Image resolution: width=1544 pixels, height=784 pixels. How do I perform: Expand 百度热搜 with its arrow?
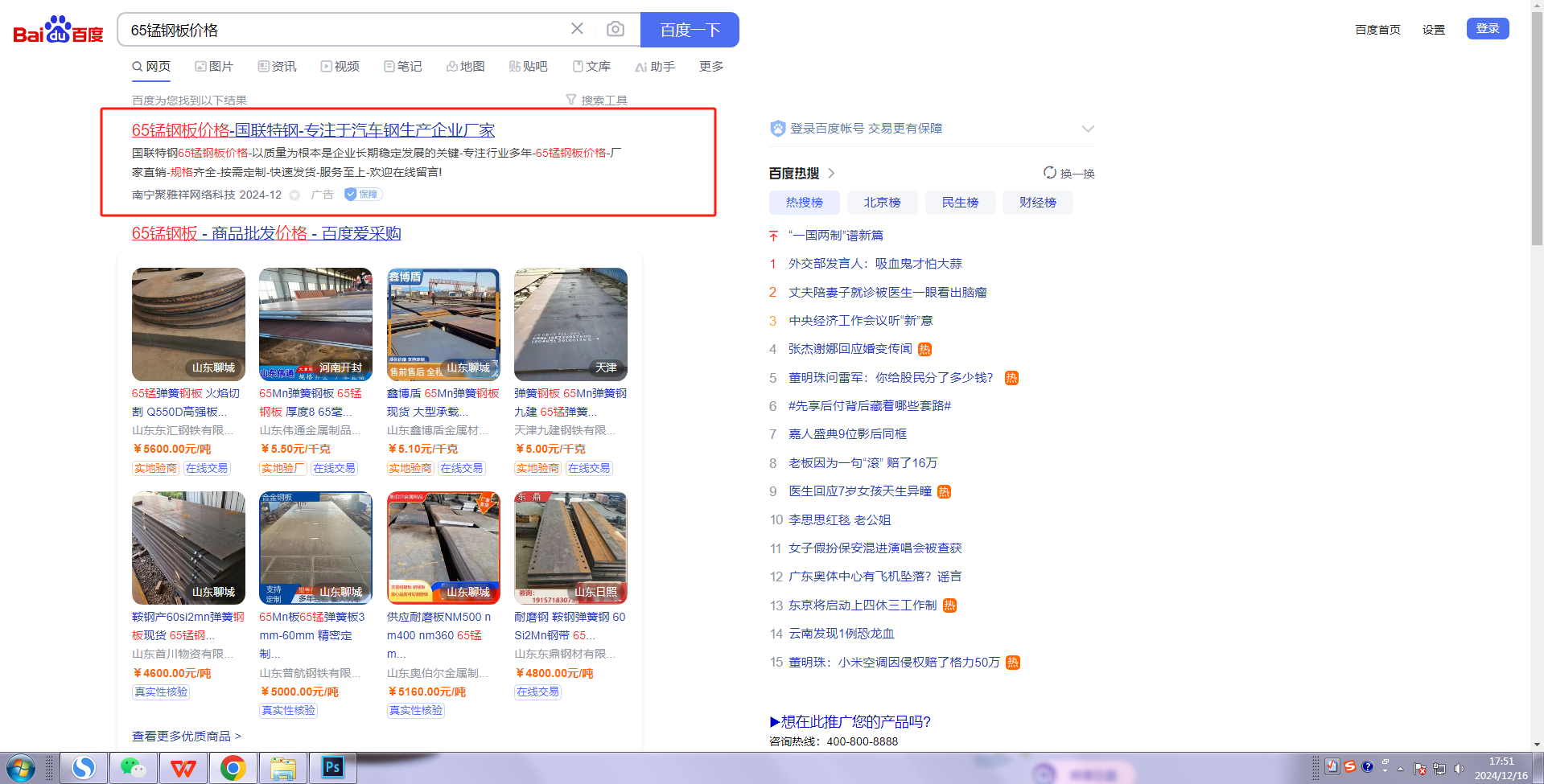[832, 173]
